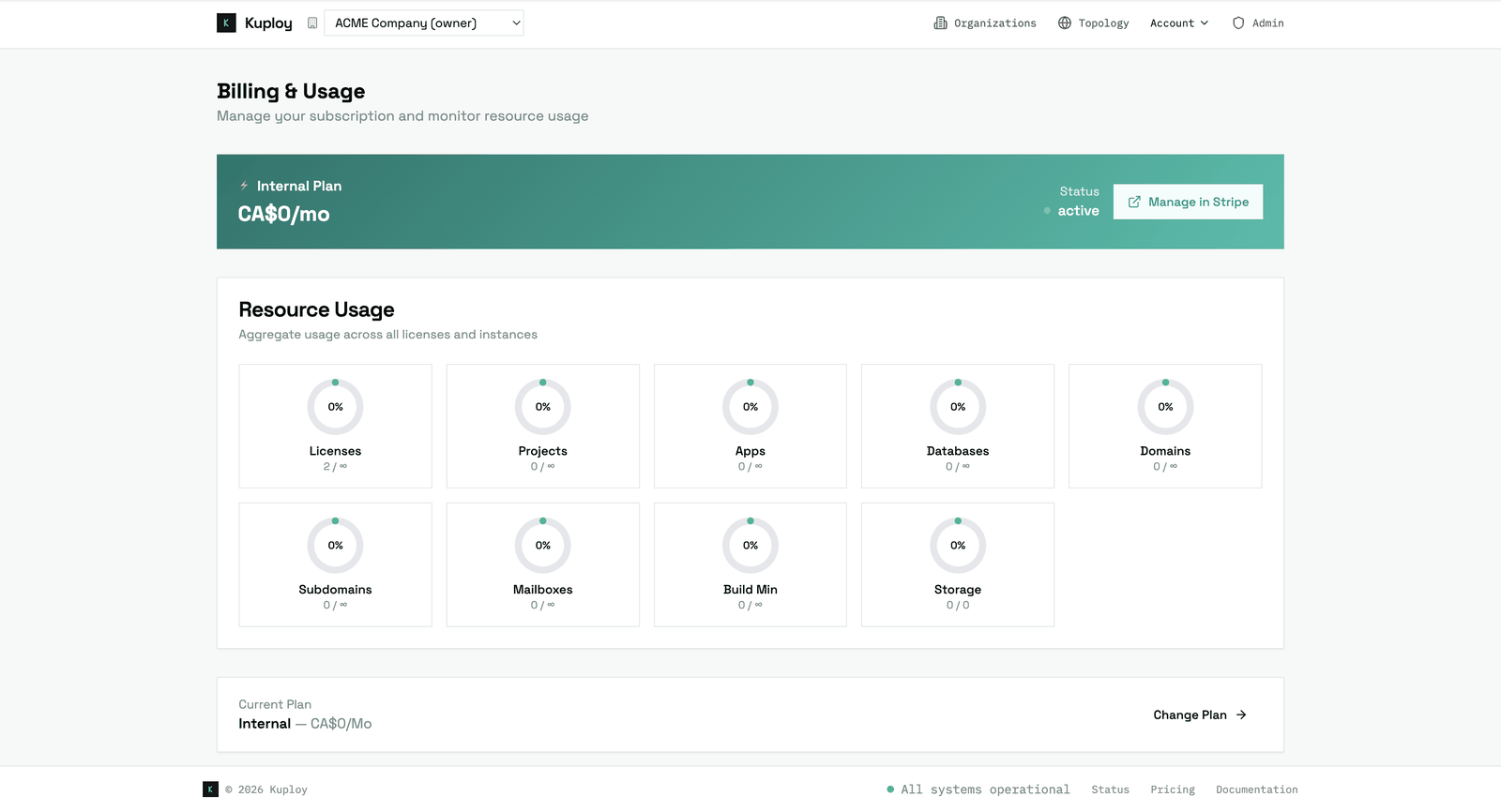Open the Admin section
This screenshot has width=1501, height=812.
(1258, 23)
